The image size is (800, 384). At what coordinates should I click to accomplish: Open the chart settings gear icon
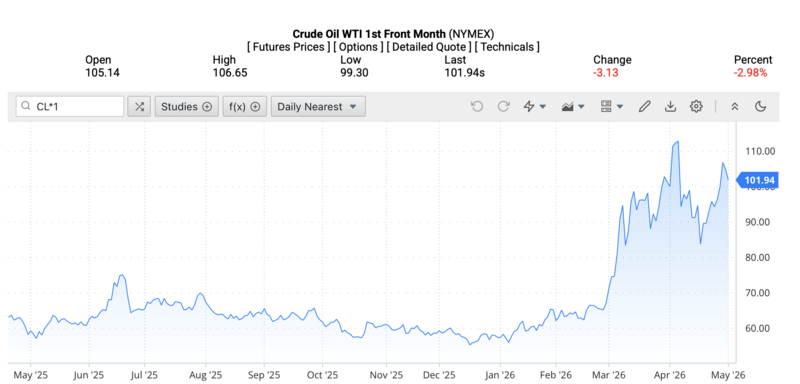696,106
